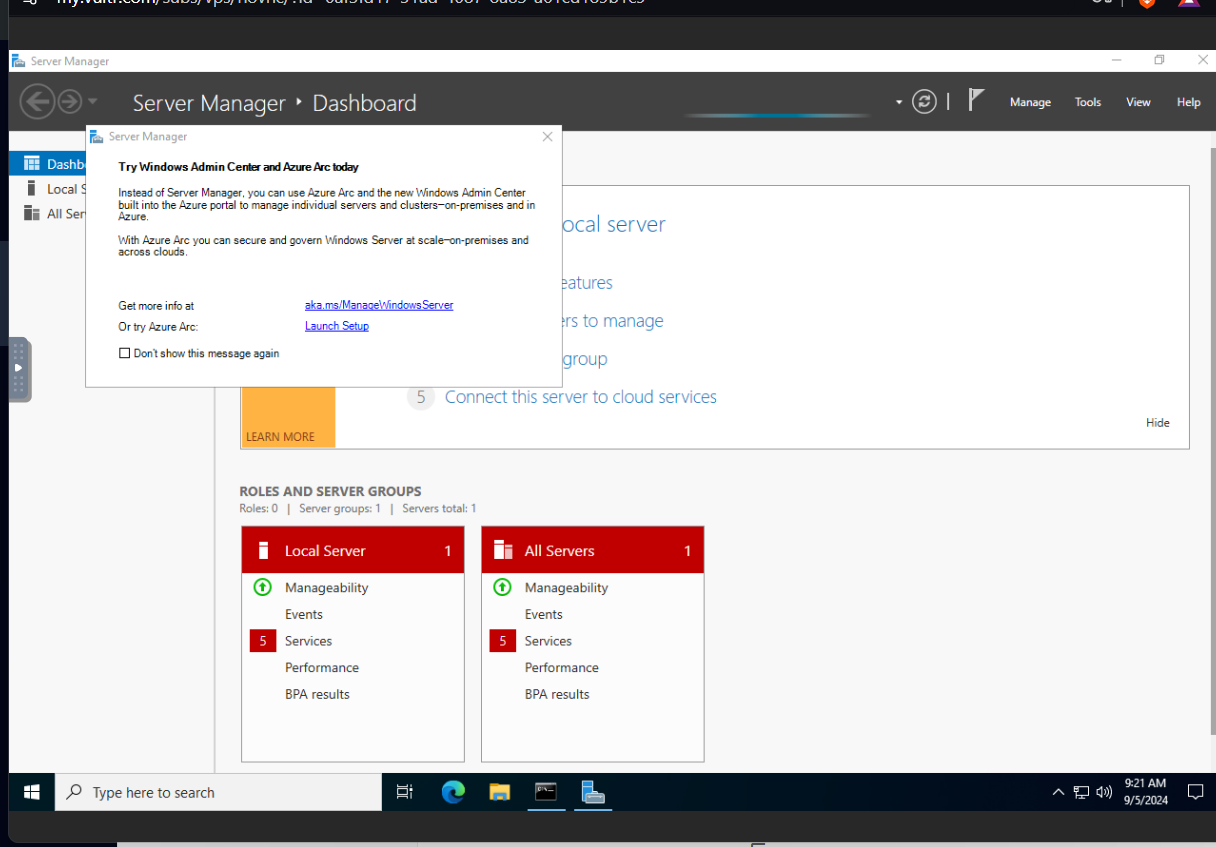Click Connect this server to cloud services
This screenshot has height=847, width=1216.
[581, 397]
